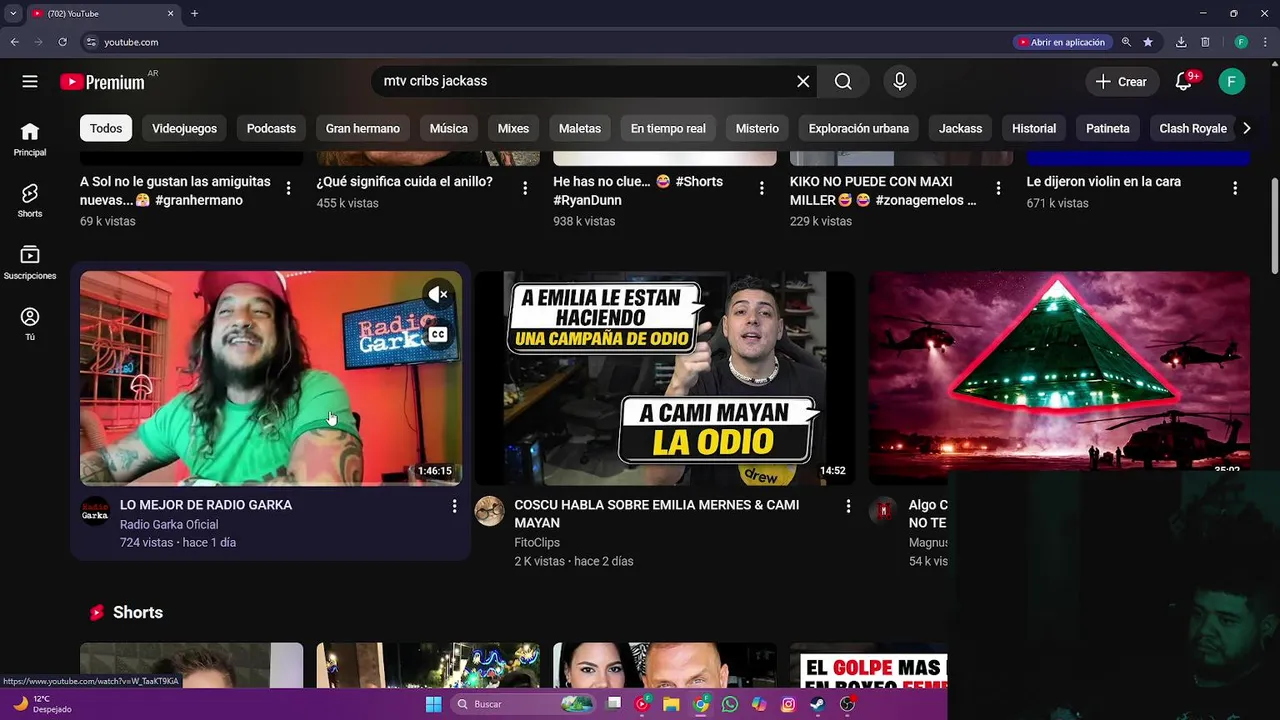Open options menu for COSCU HABLA SOBRE EMILIA video

click(x=848, y=507)
